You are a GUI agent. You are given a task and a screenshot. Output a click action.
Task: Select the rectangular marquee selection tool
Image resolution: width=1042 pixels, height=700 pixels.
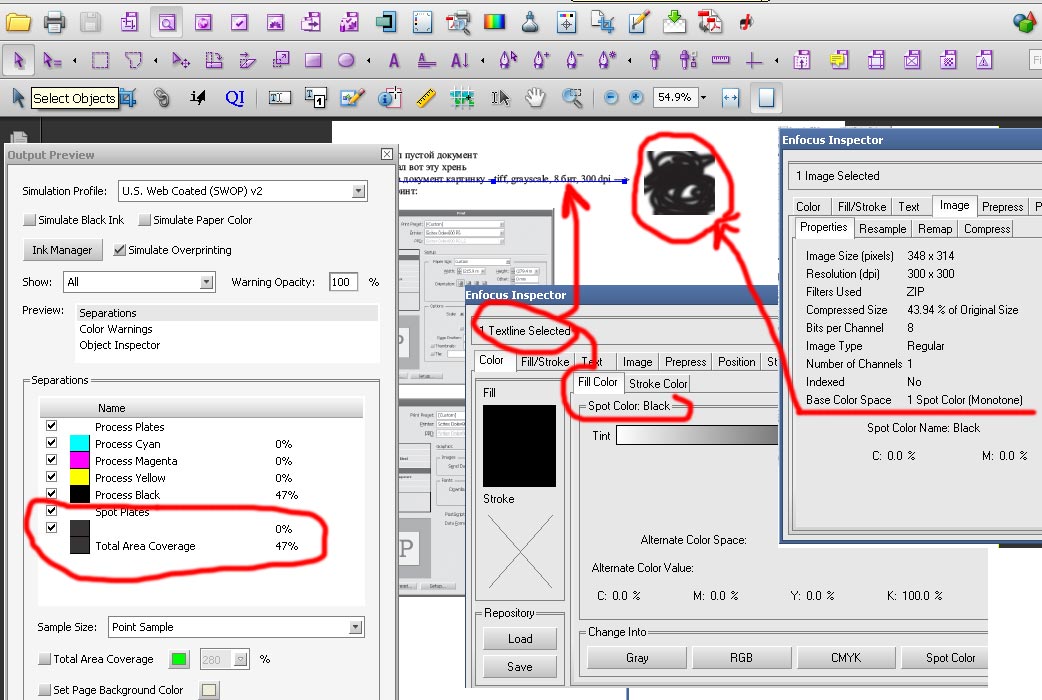point(100,60)
